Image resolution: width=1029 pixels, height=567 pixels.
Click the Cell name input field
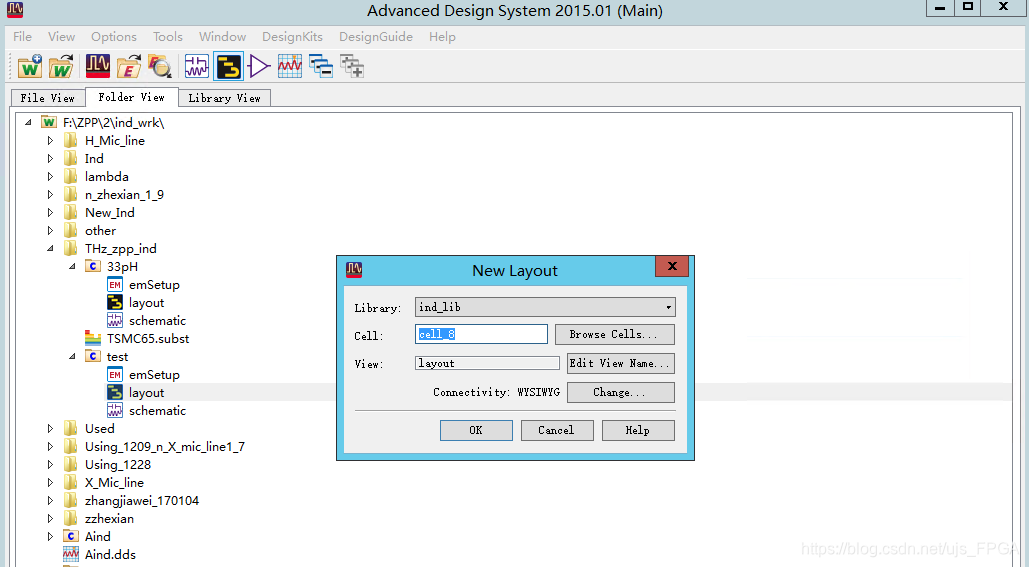481,334
